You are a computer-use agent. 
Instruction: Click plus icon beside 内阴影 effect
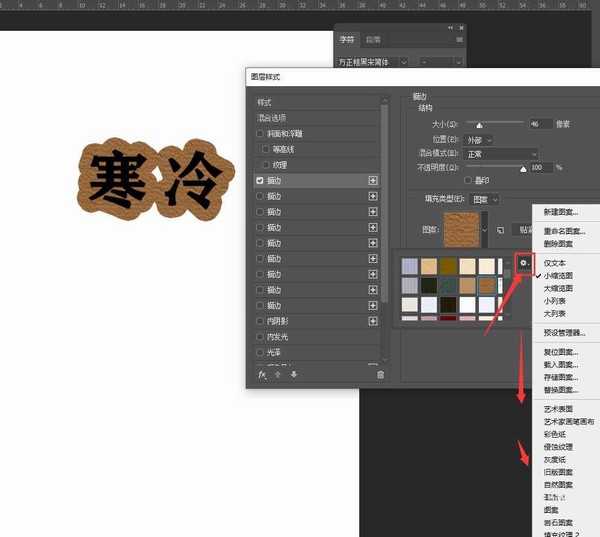(373, 322)
